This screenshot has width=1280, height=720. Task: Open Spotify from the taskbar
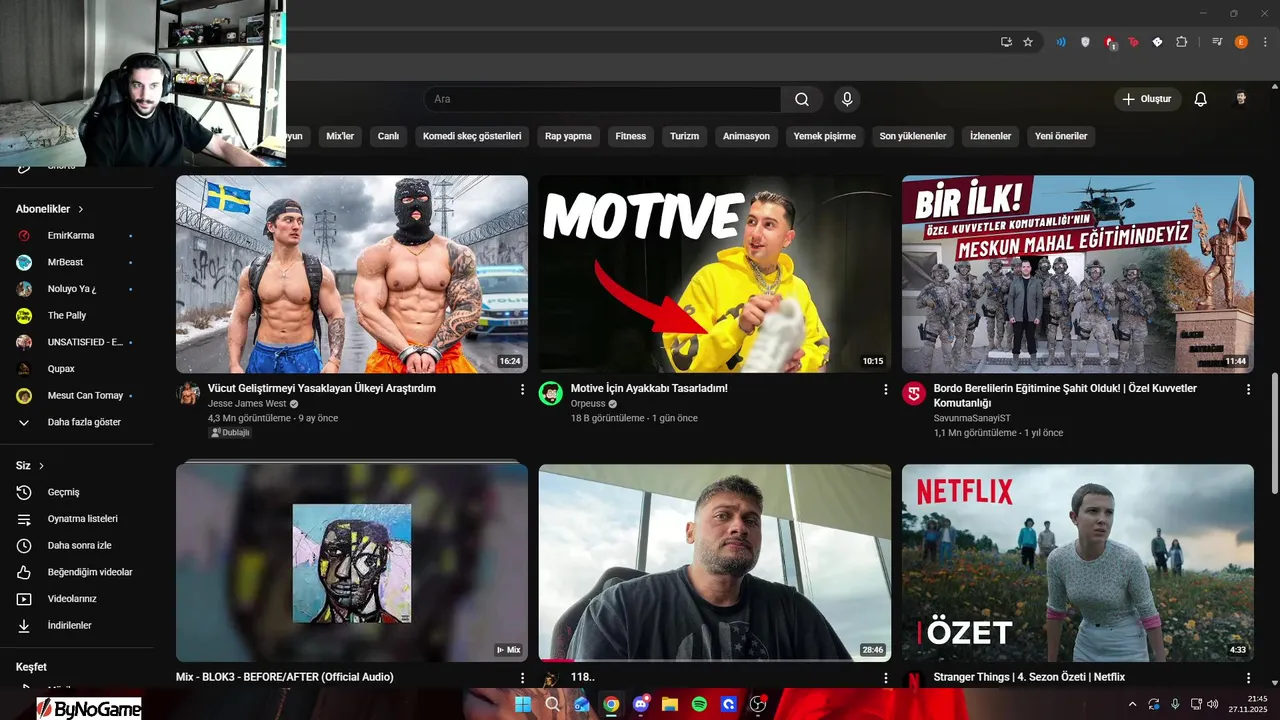coord(700,704)
